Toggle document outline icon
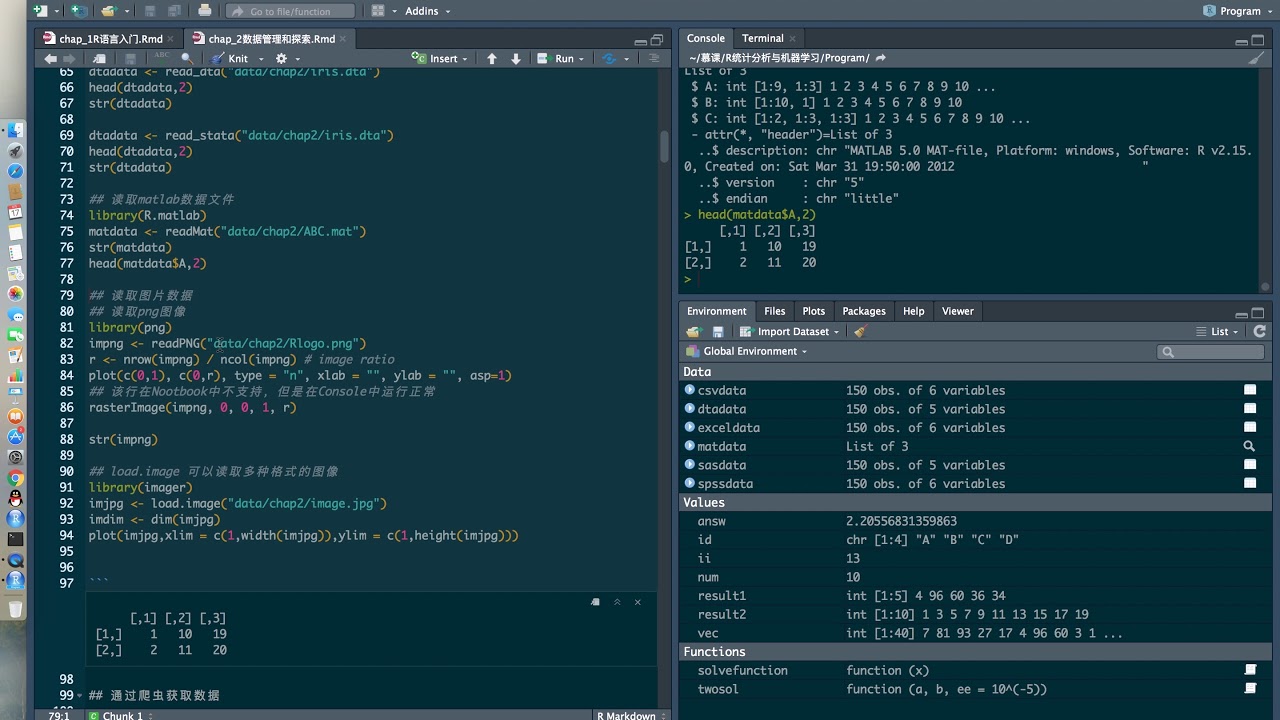 tap(653, 59)
